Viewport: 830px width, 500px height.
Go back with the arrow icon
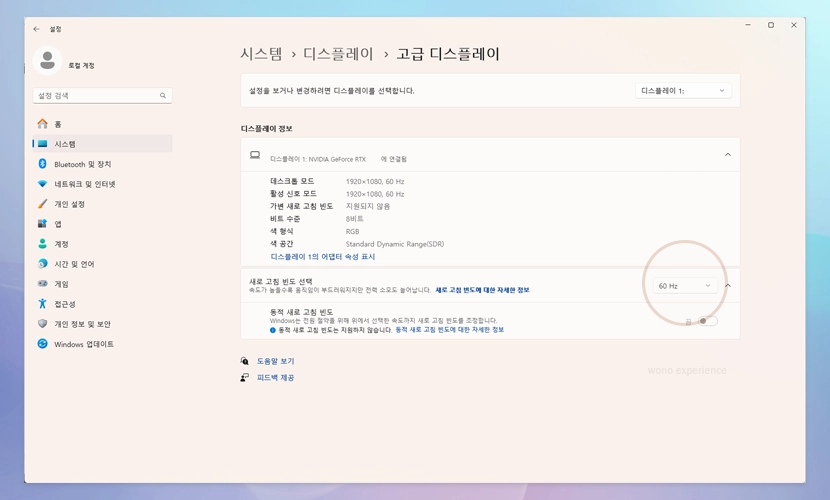36,29
